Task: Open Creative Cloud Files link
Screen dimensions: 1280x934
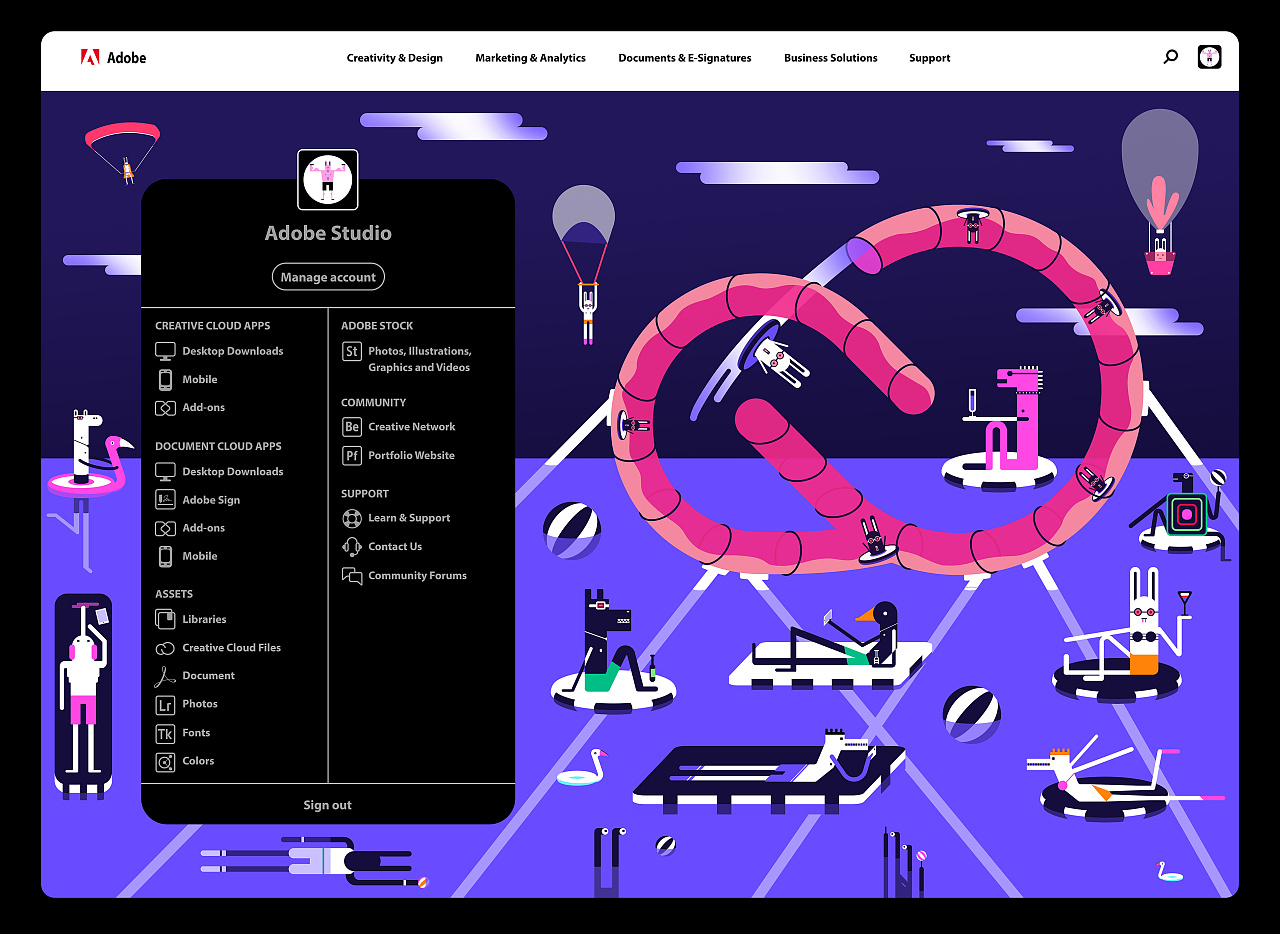Action: pyautogui.click(x=231, y=648)
